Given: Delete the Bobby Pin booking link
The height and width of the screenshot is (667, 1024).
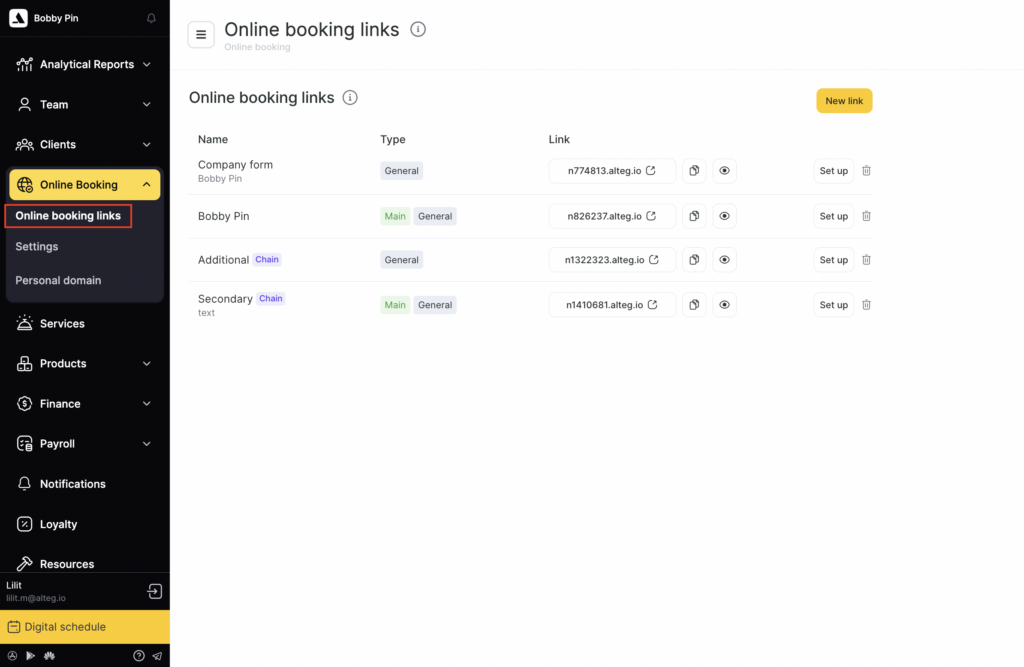Looking at the screenshot, I should [x=866, y=216].
